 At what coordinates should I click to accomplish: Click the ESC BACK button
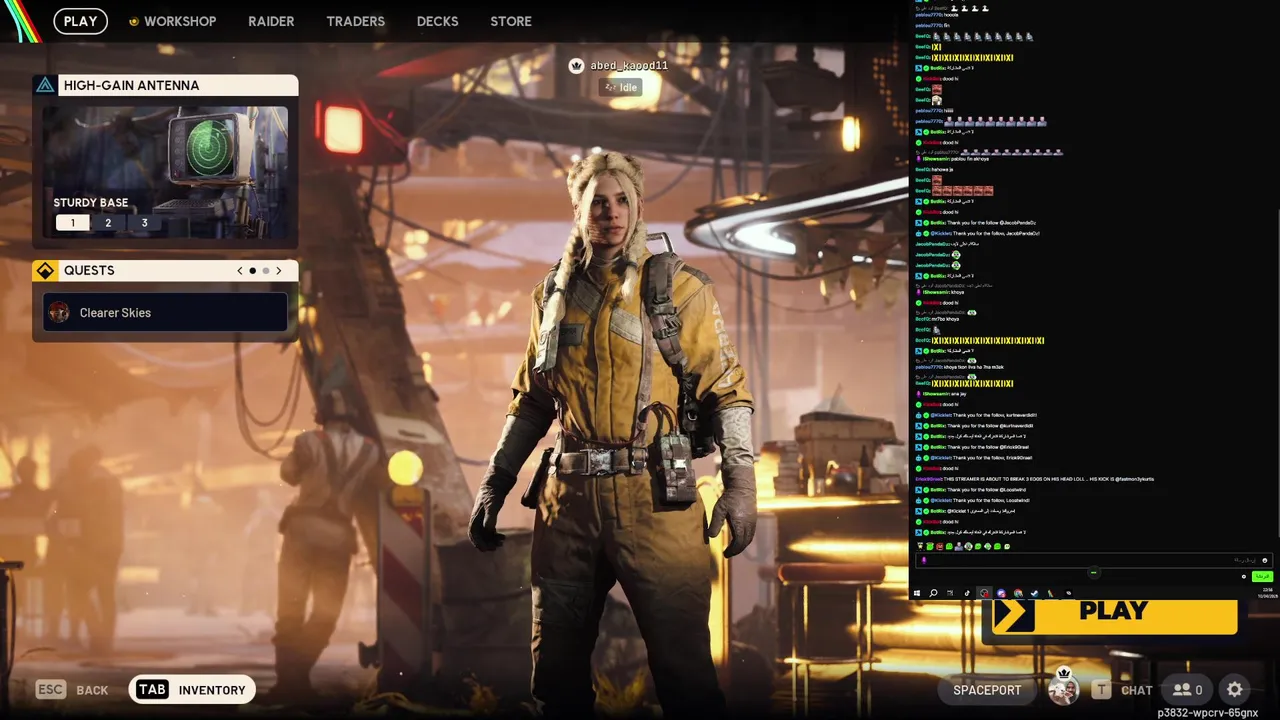(72, 690)
